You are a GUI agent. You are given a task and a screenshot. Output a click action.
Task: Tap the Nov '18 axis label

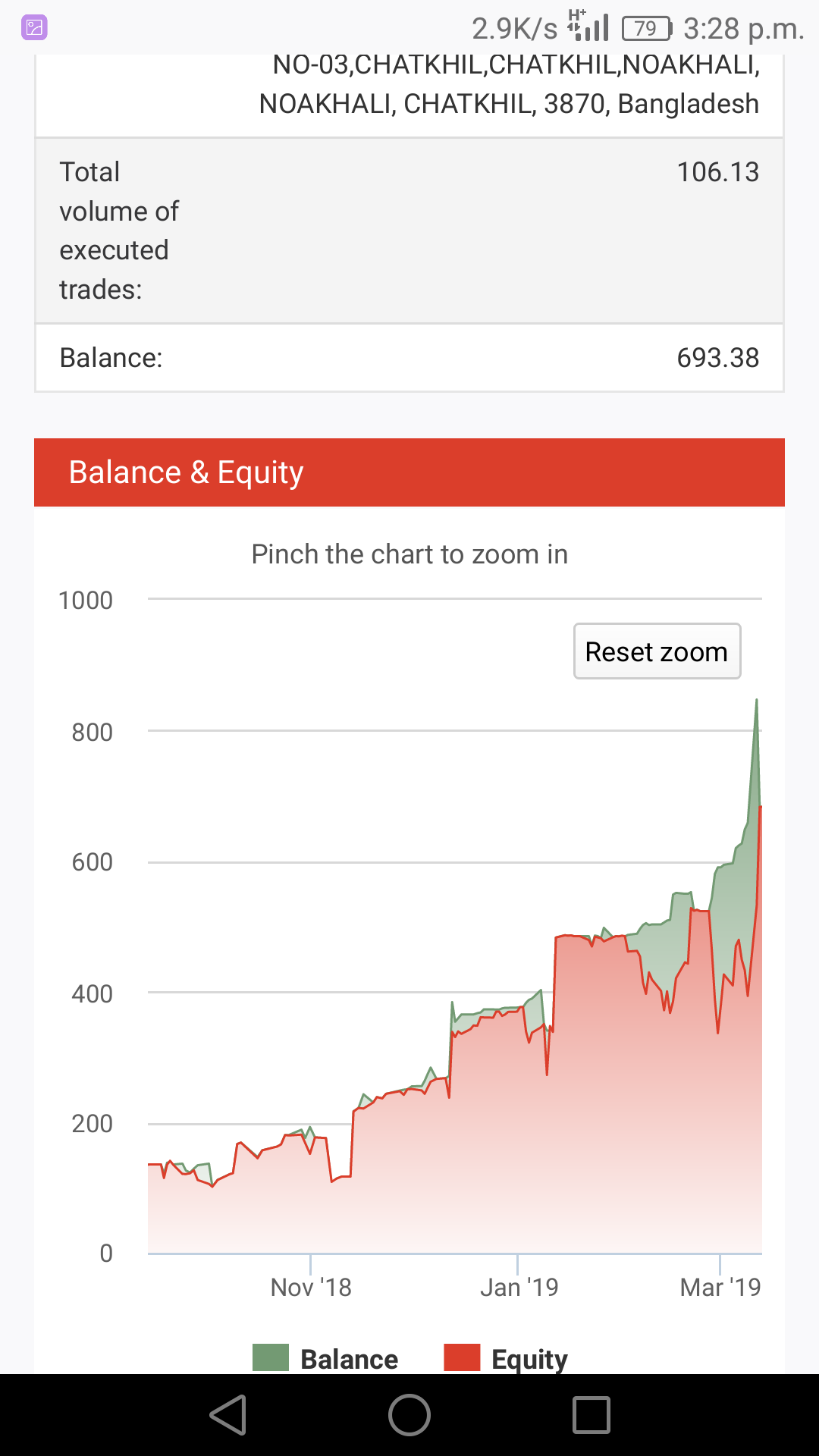311,1287
